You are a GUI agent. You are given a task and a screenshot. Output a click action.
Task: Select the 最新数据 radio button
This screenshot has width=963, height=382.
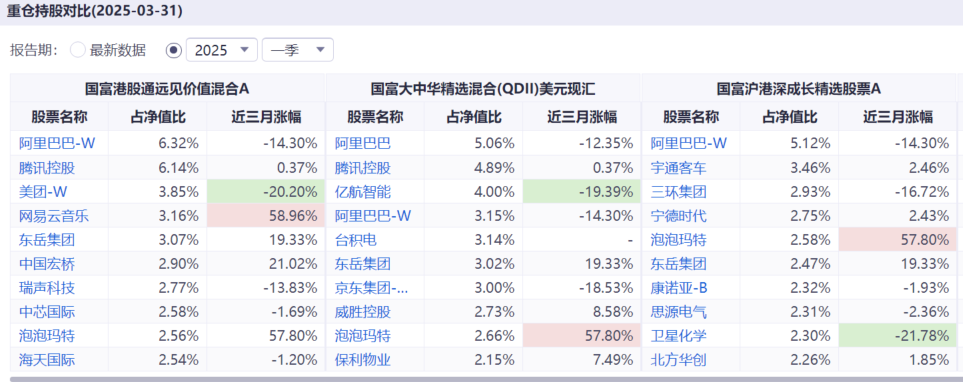(x=78, y=50)
